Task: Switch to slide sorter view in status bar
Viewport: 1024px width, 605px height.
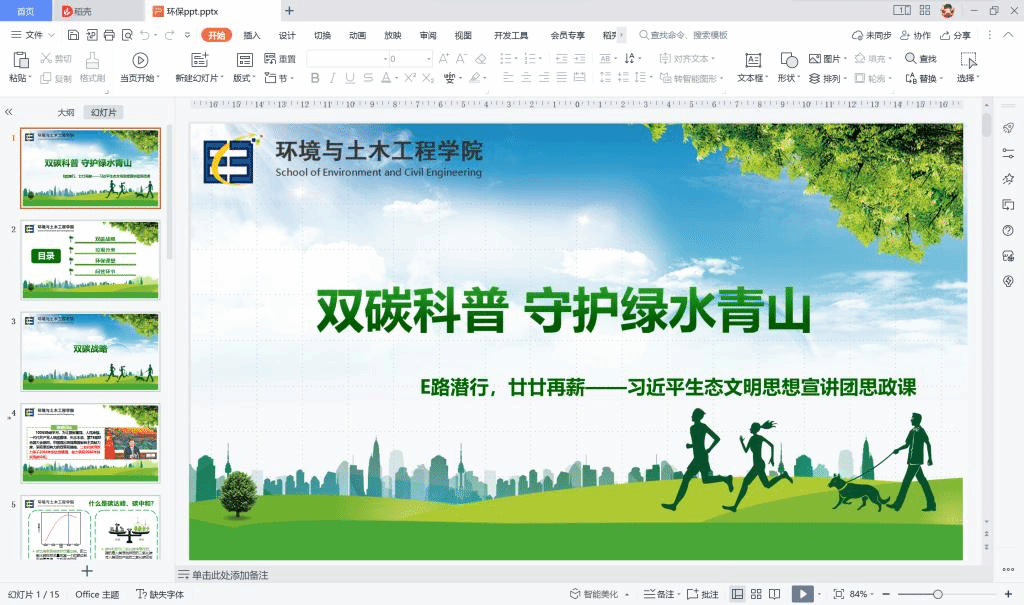Action: [x=756, y=594]
